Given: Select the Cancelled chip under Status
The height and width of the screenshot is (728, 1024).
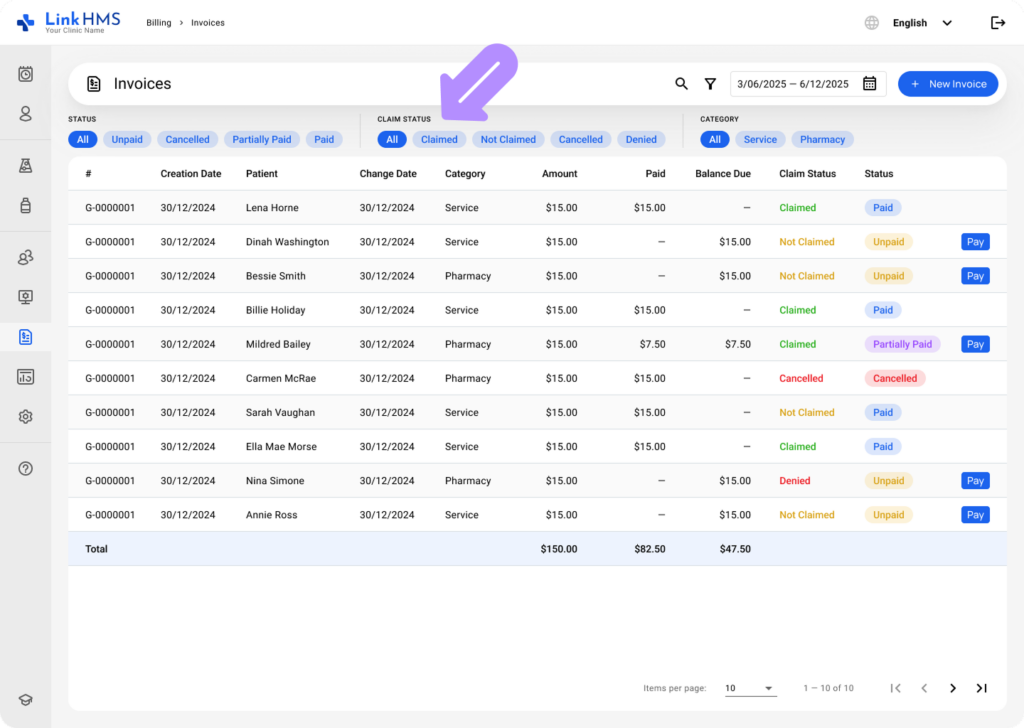Looking at the screenshot, I should [187, 139].
